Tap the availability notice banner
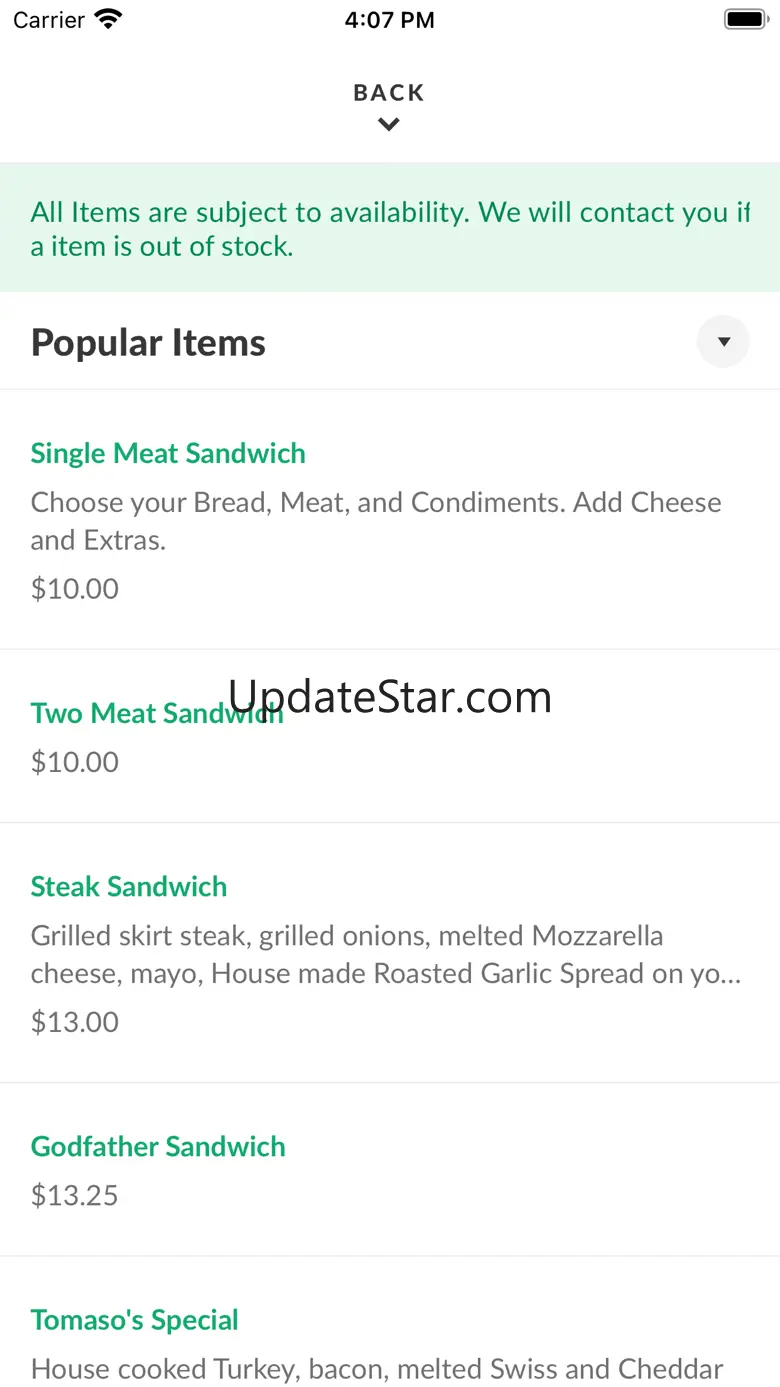 [x=389, y=228]
